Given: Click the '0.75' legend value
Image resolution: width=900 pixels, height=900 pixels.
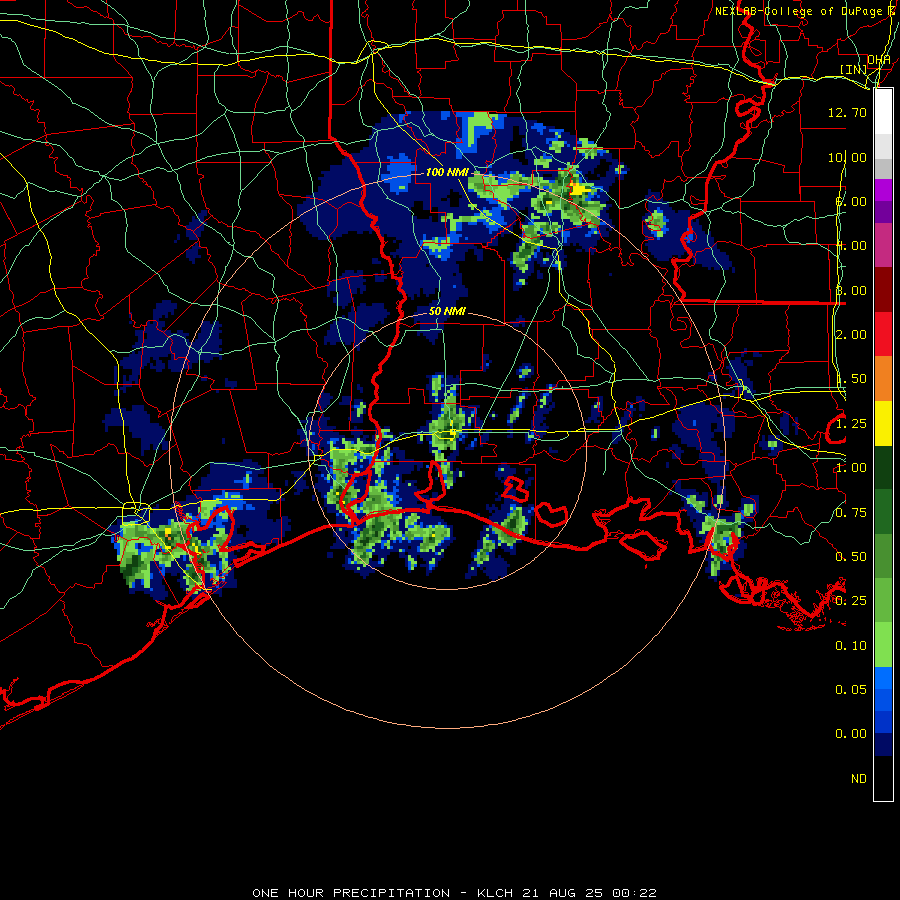Looking at the screenshot, I should click(x=851, y=513).
